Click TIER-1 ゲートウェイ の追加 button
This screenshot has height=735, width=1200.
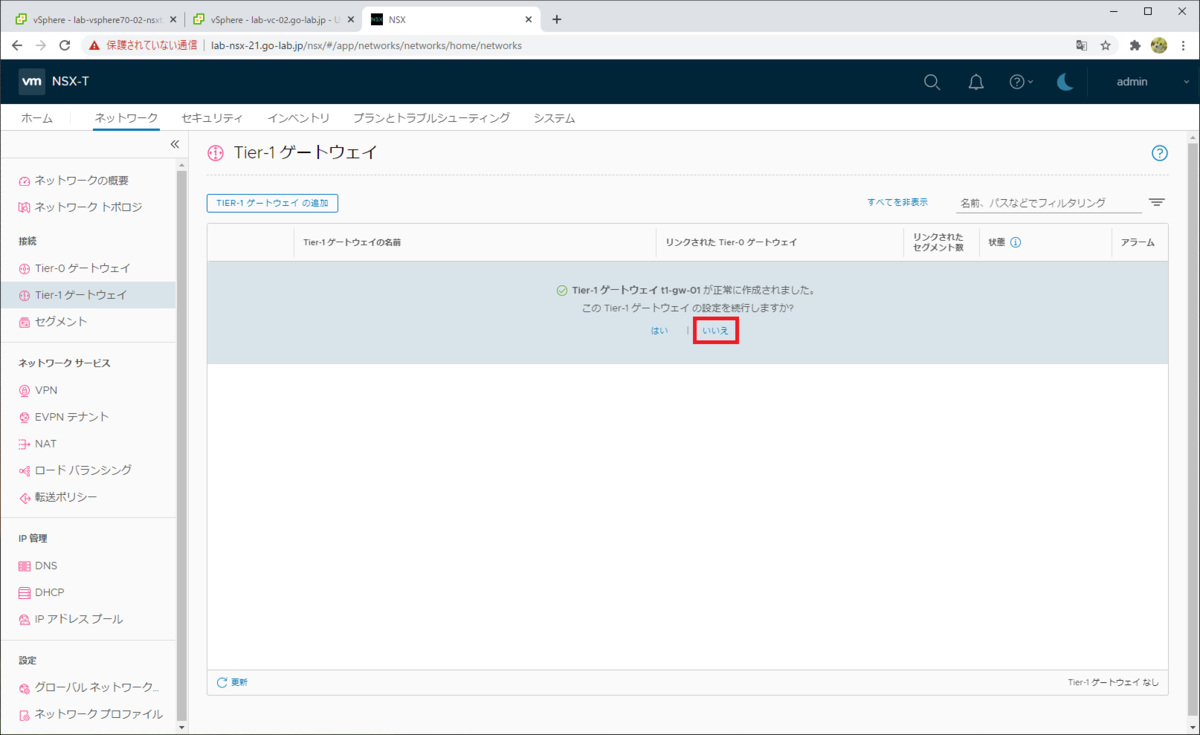pos(273,203)
